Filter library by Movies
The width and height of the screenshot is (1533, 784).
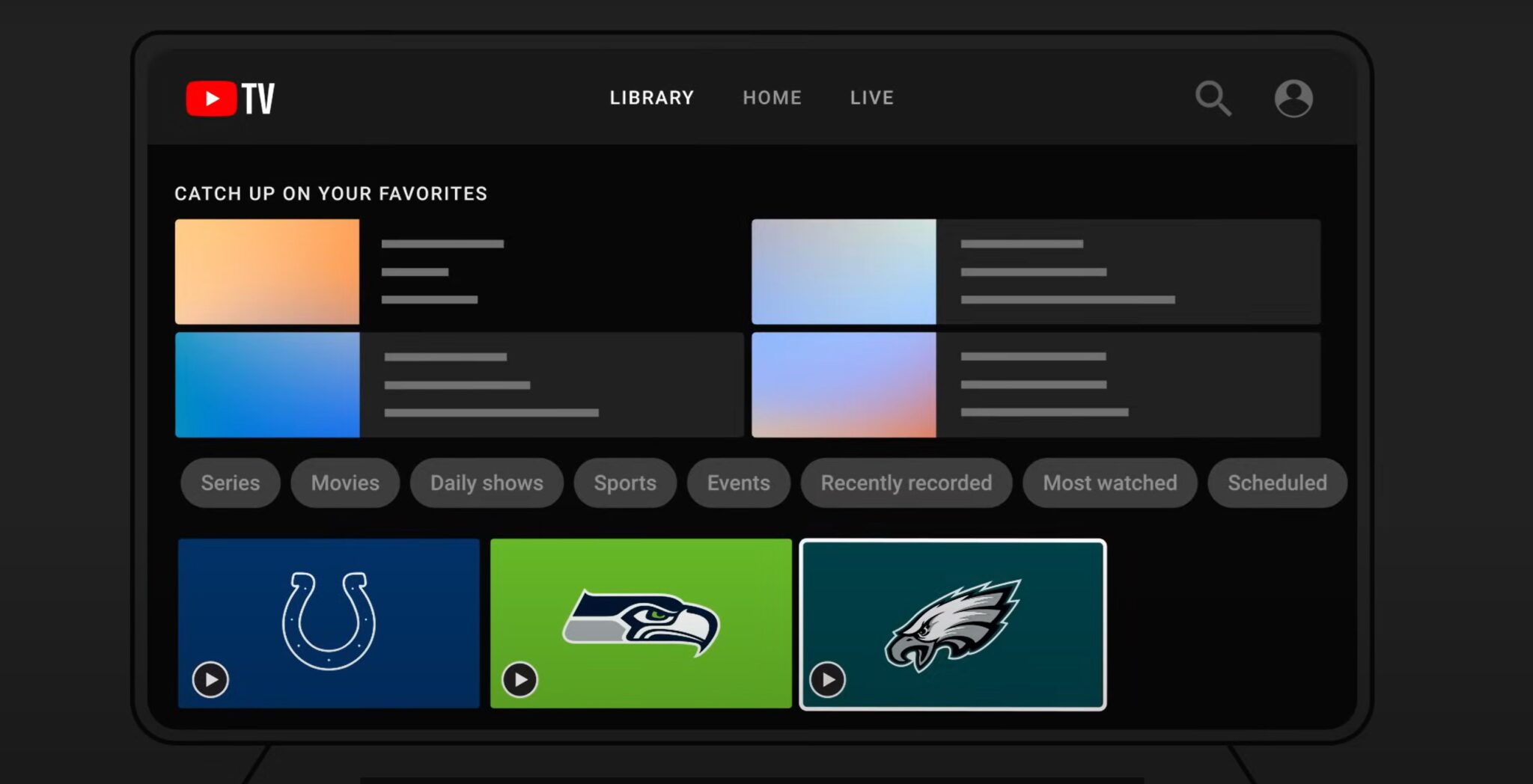[x=345, y=483]
